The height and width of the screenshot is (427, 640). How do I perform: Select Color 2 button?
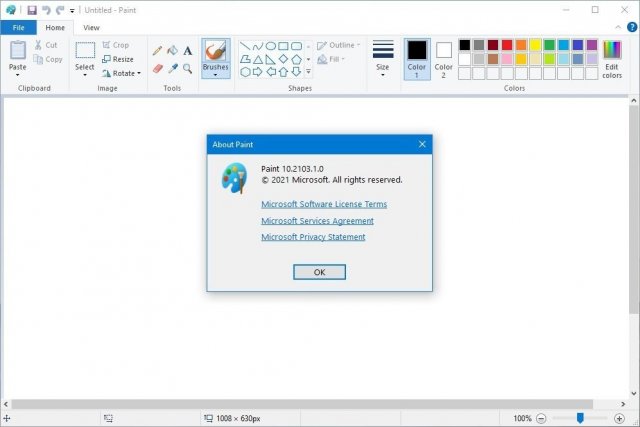coord(444,60)
